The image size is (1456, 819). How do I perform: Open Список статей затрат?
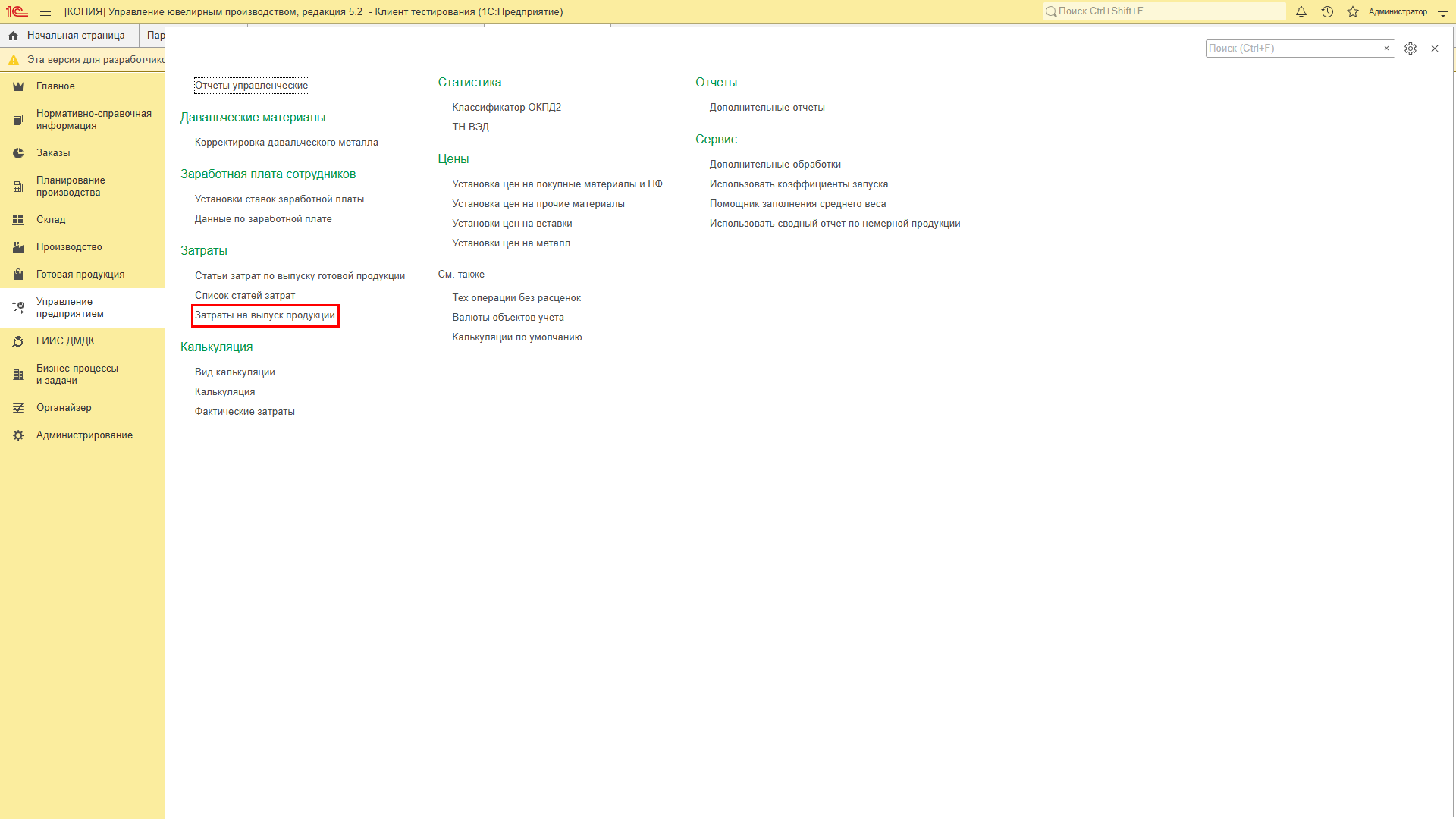pyautogui.click(x=245, y=296)
